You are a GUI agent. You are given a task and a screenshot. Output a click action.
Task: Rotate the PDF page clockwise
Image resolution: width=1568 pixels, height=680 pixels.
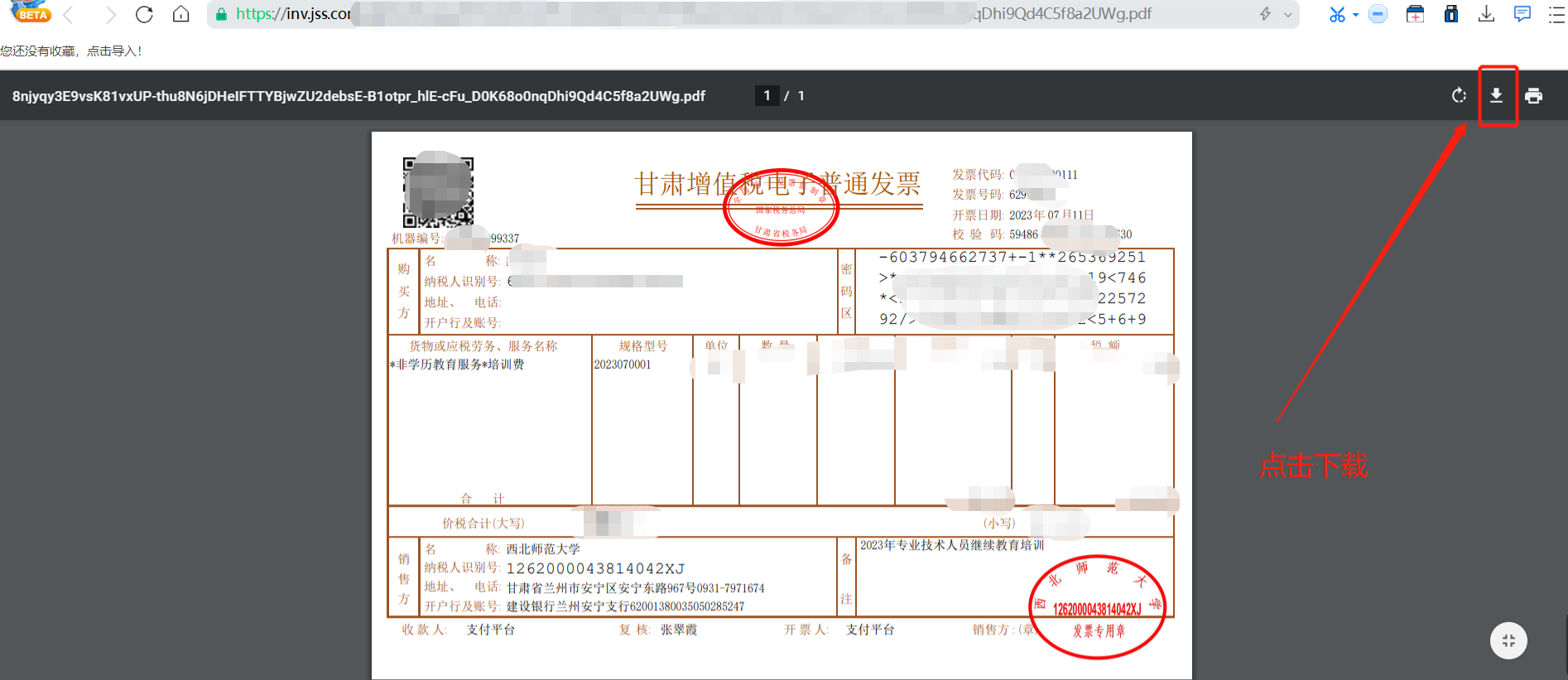(1459, 96)
